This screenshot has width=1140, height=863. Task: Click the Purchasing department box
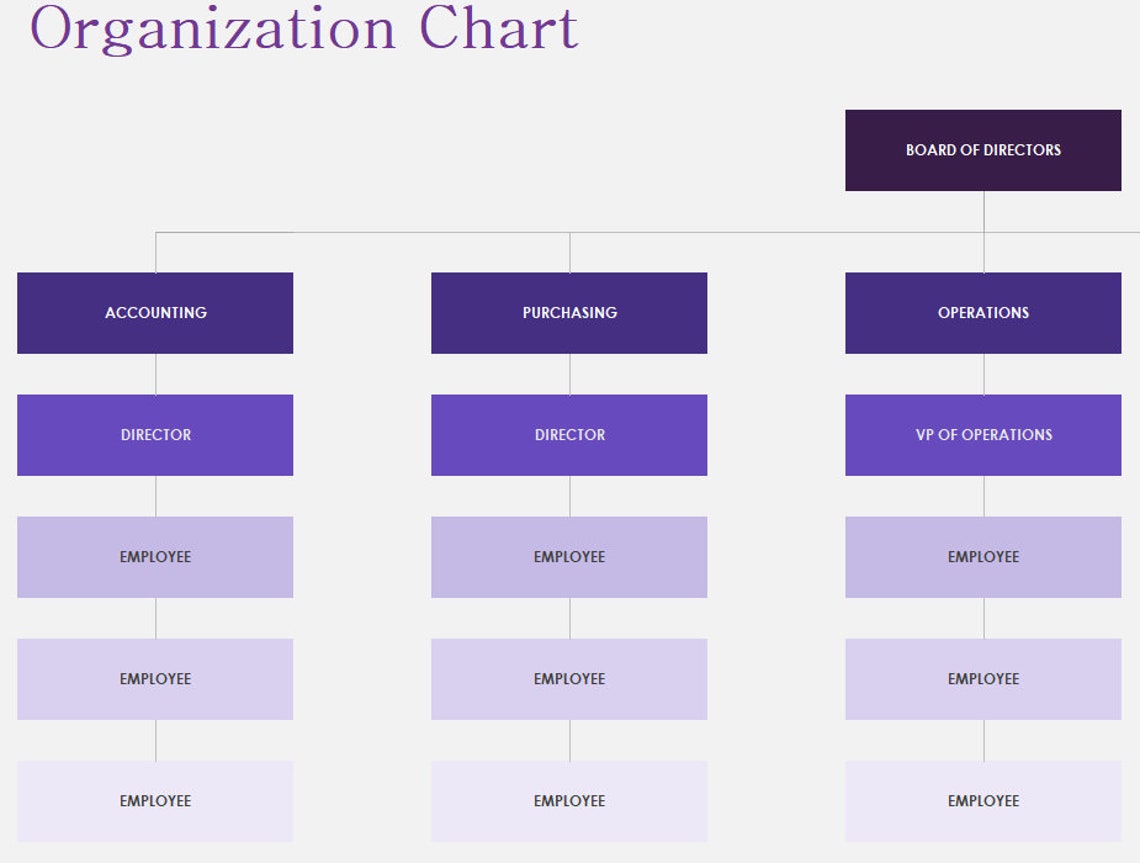coord(569,312)
